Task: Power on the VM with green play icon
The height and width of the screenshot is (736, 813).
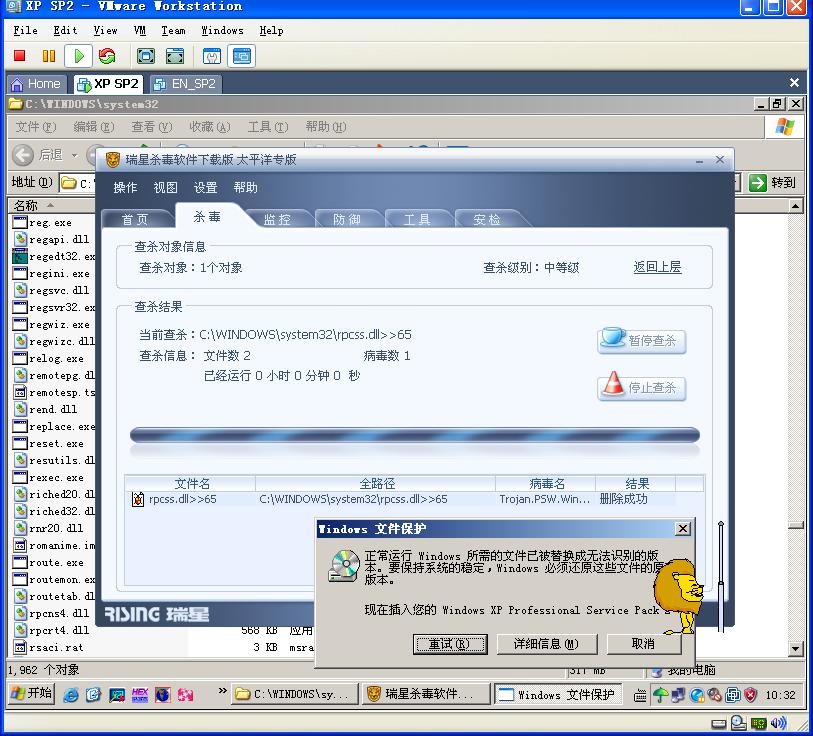Action: point(79,55)
